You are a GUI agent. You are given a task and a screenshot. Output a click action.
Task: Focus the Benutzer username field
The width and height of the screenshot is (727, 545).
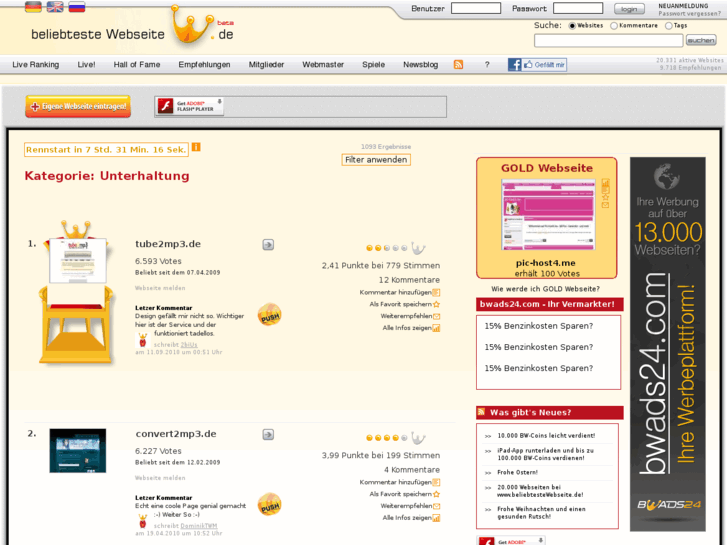[476, 8]
